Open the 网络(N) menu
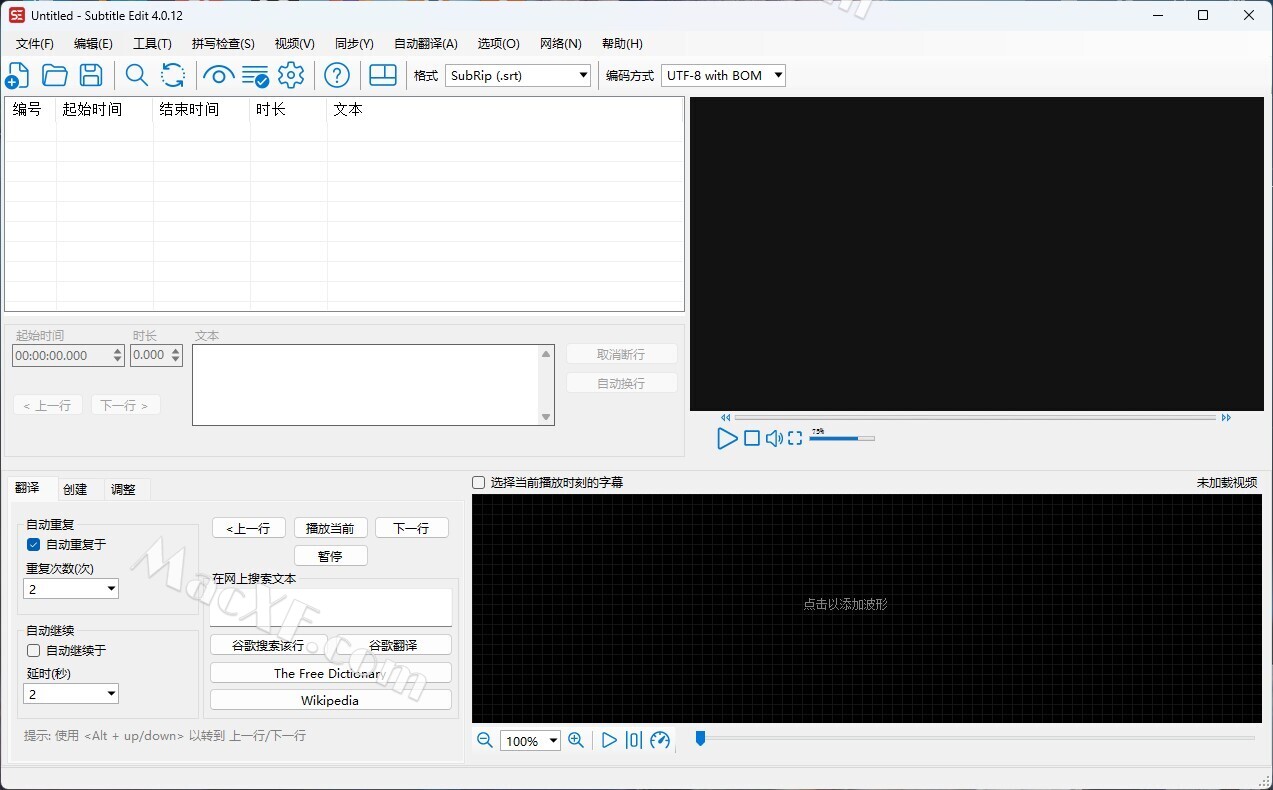 pos(561,44)
